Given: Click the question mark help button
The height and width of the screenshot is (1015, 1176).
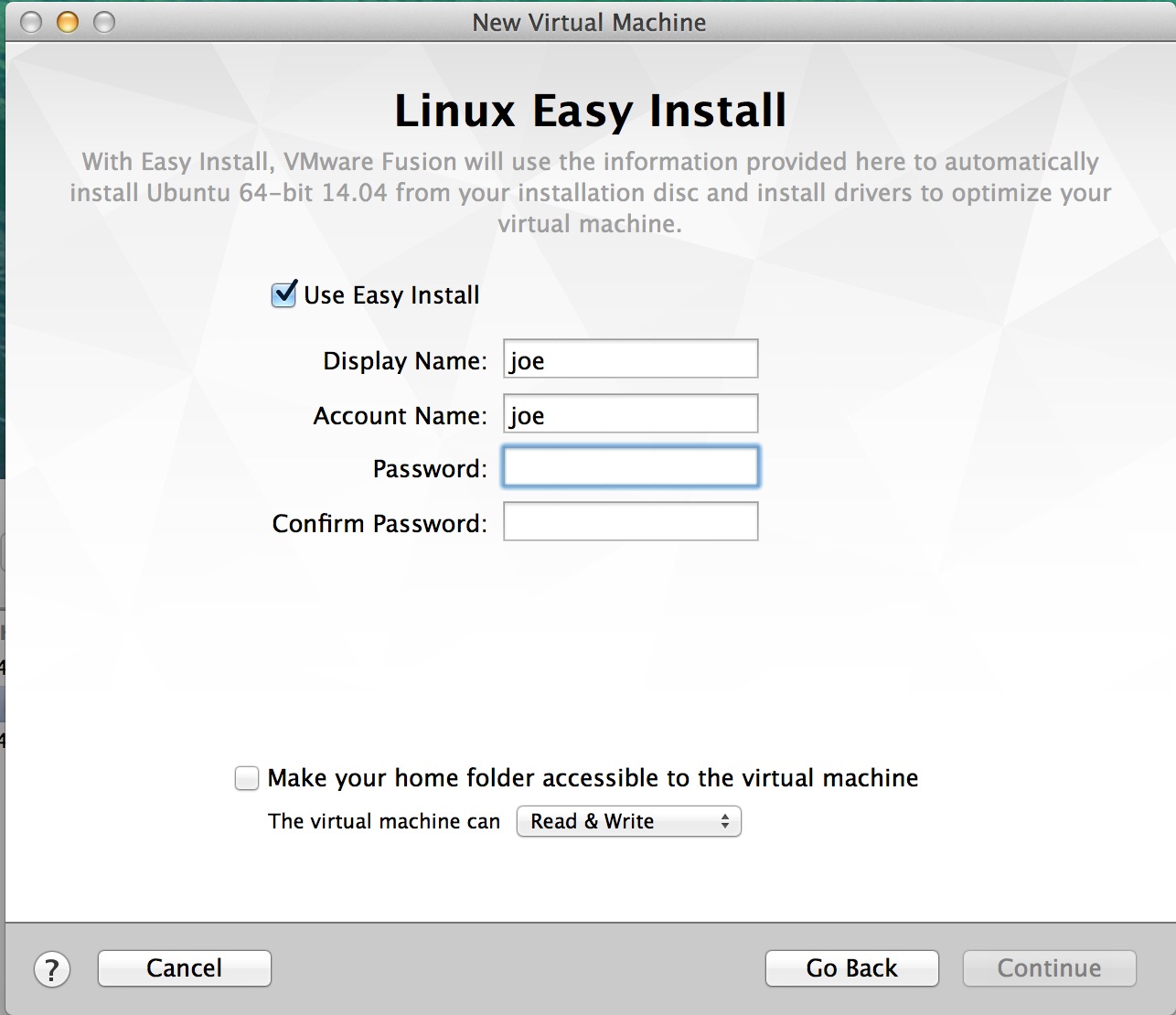Looking at the screenshot, I should coord(52,969).
